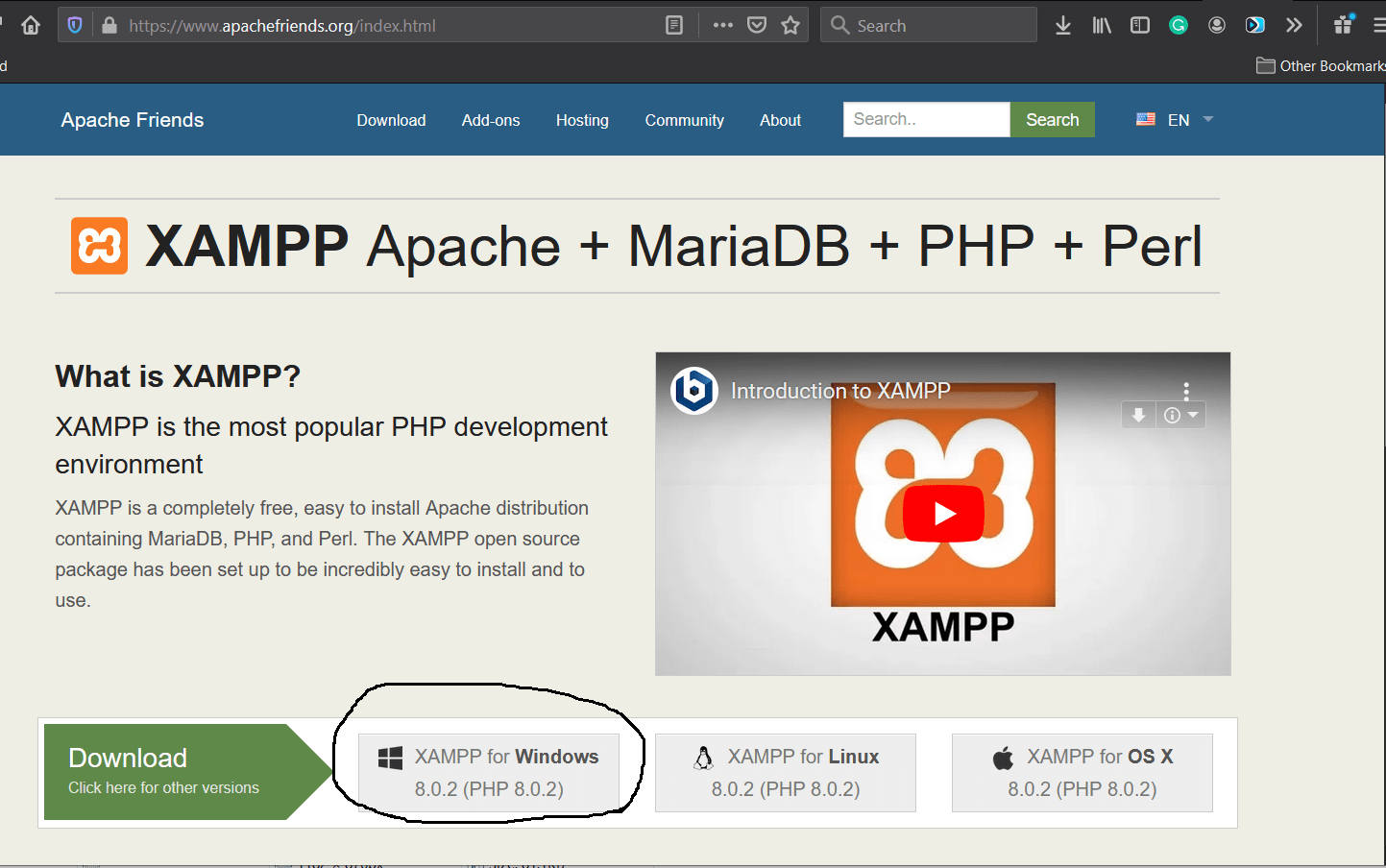Open the page actions three-dot menu
The image size is (1386, 868).
pos(723,25)
